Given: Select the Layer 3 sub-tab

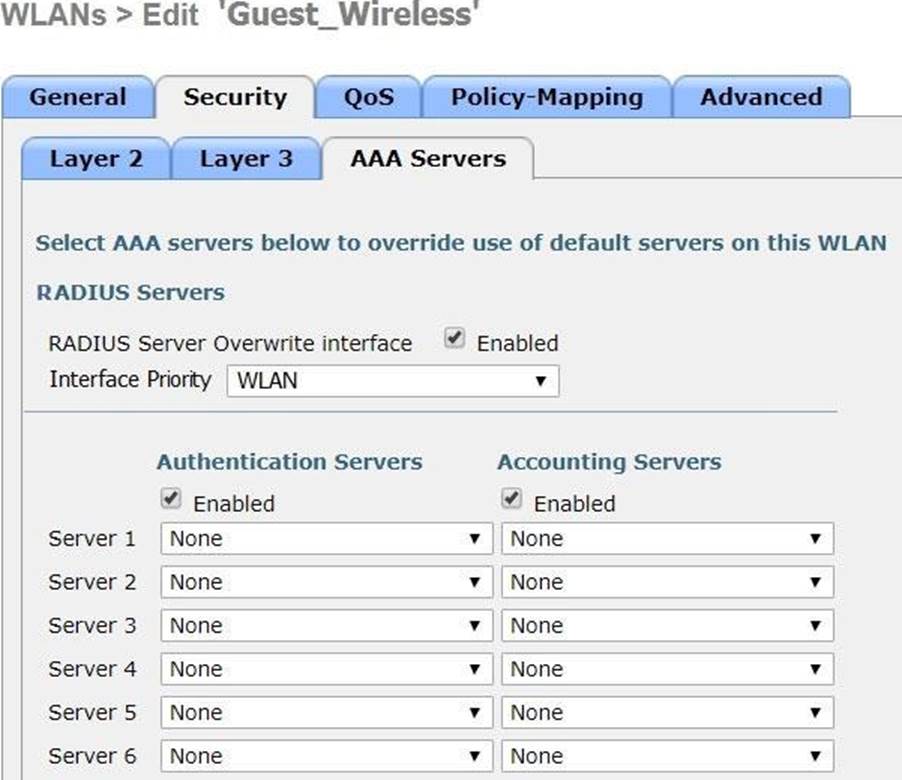Looking at the screenshot, I should [246, 159].
